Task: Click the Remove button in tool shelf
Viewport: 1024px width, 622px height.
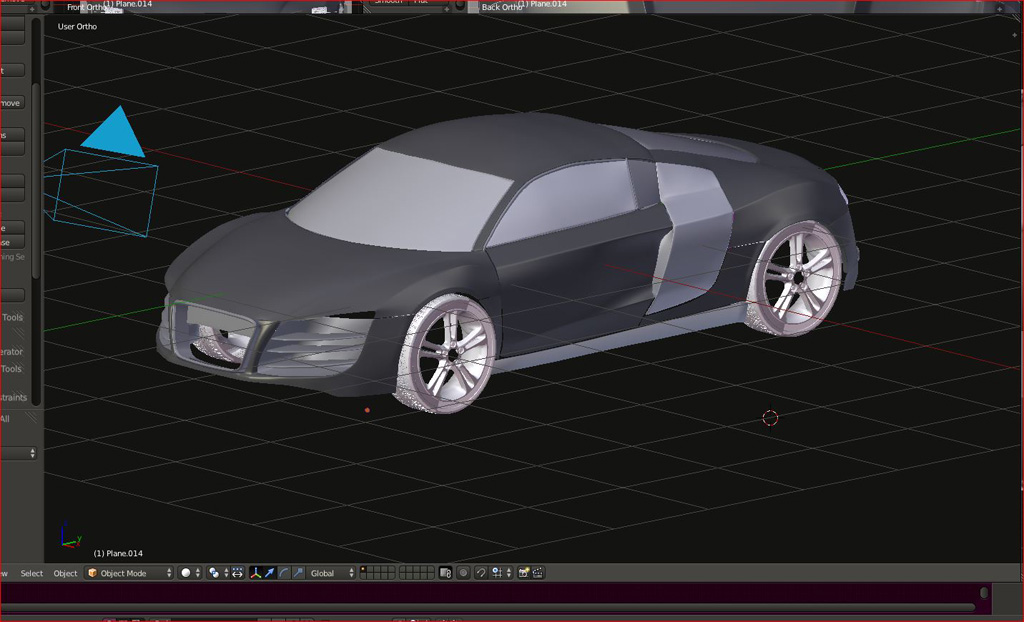Action: [x=12, y=103]
